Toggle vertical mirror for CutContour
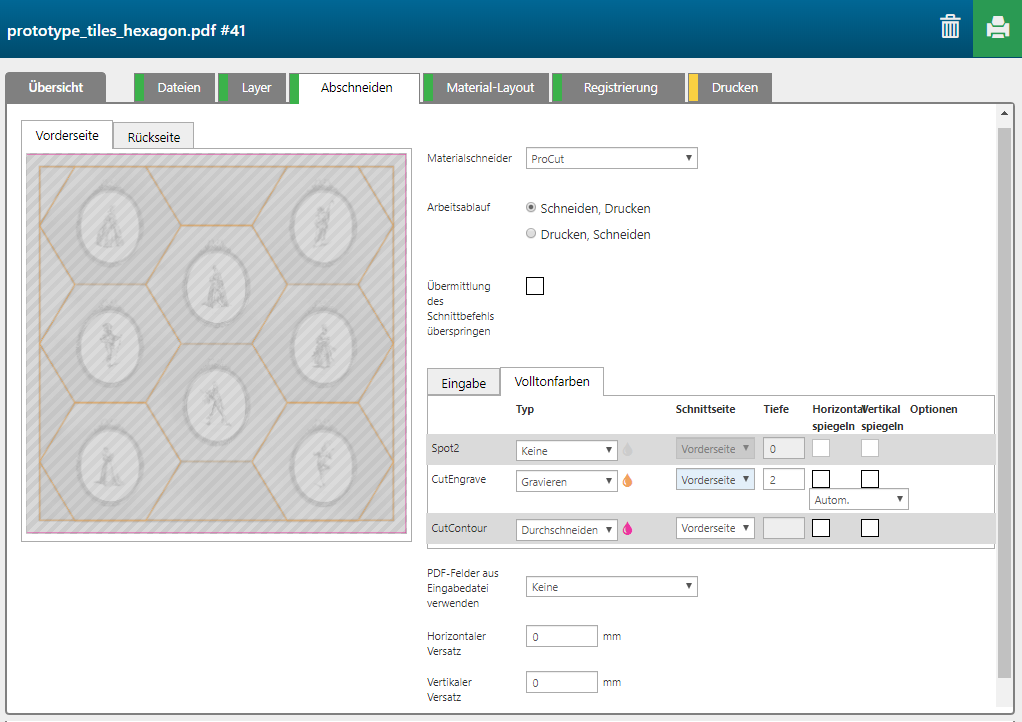1022x722 pixels. (870, 528)
